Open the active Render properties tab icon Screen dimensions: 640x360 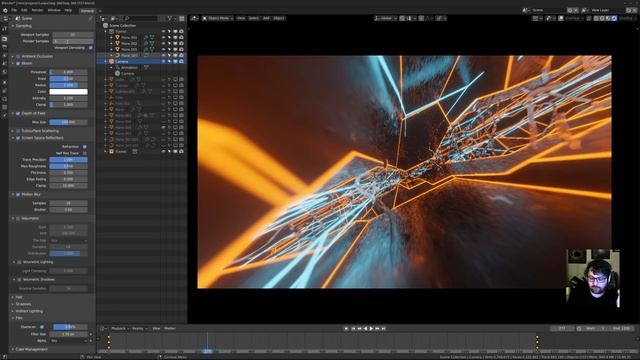tap(4, 39)
